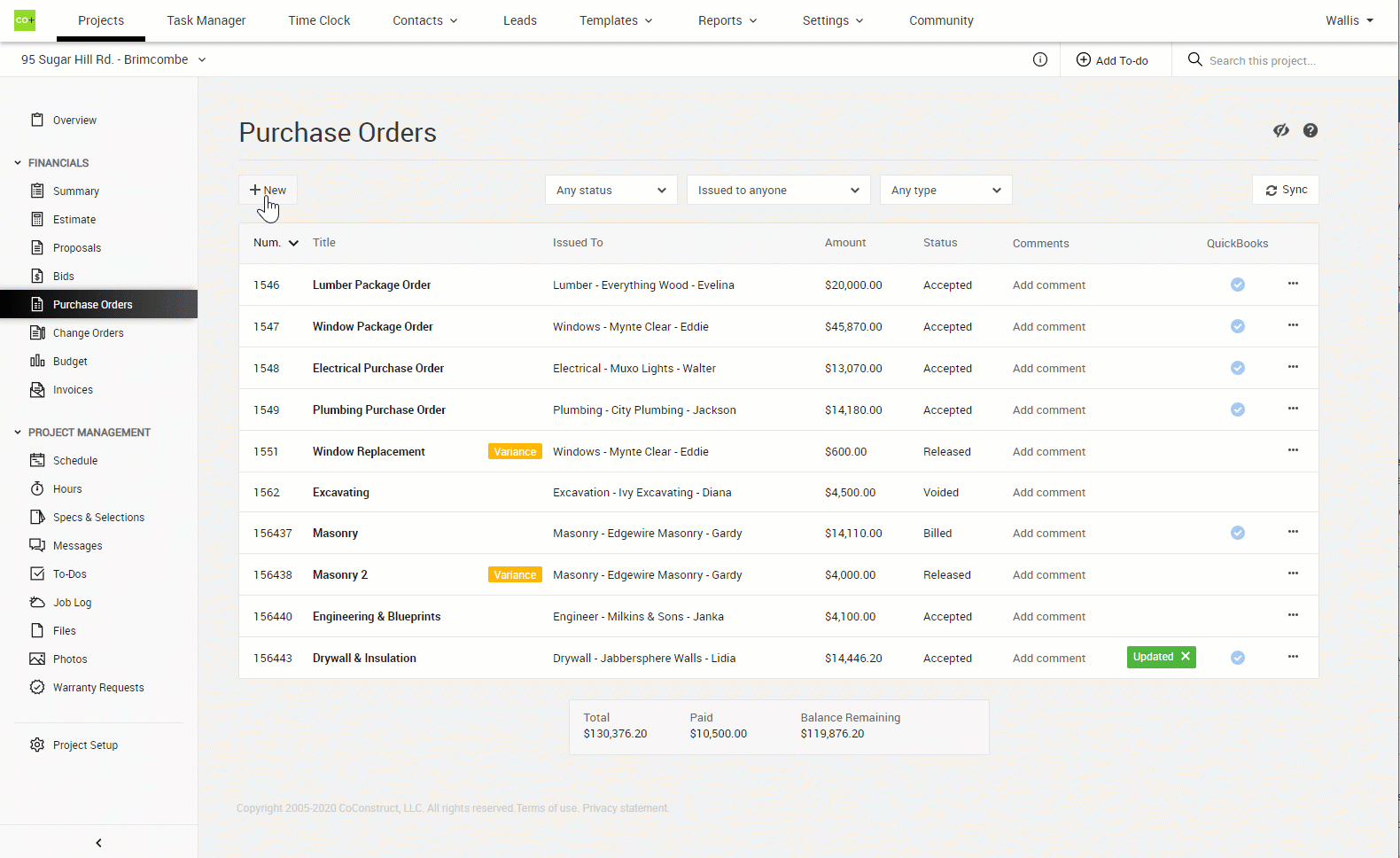Open the project info icon
The height and width of the screenshot is (858, 1400).
1040,59
